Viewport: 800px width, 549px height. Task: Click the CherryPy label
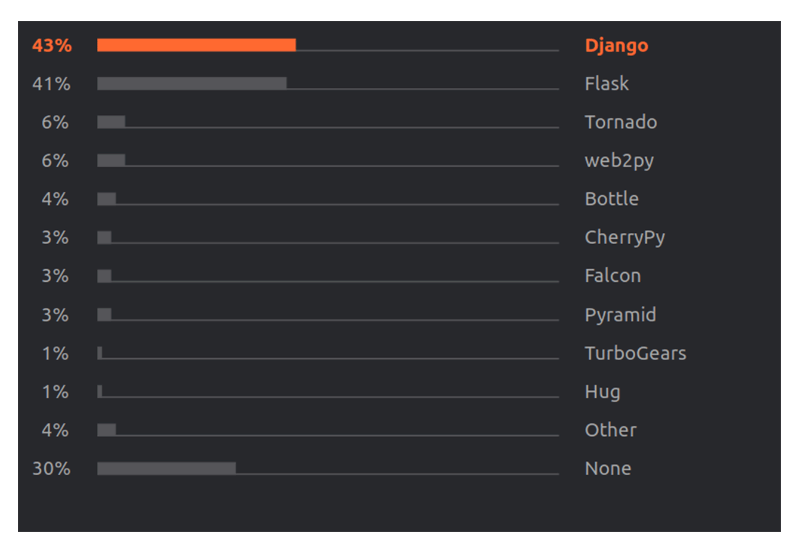[x=624, y=238]
